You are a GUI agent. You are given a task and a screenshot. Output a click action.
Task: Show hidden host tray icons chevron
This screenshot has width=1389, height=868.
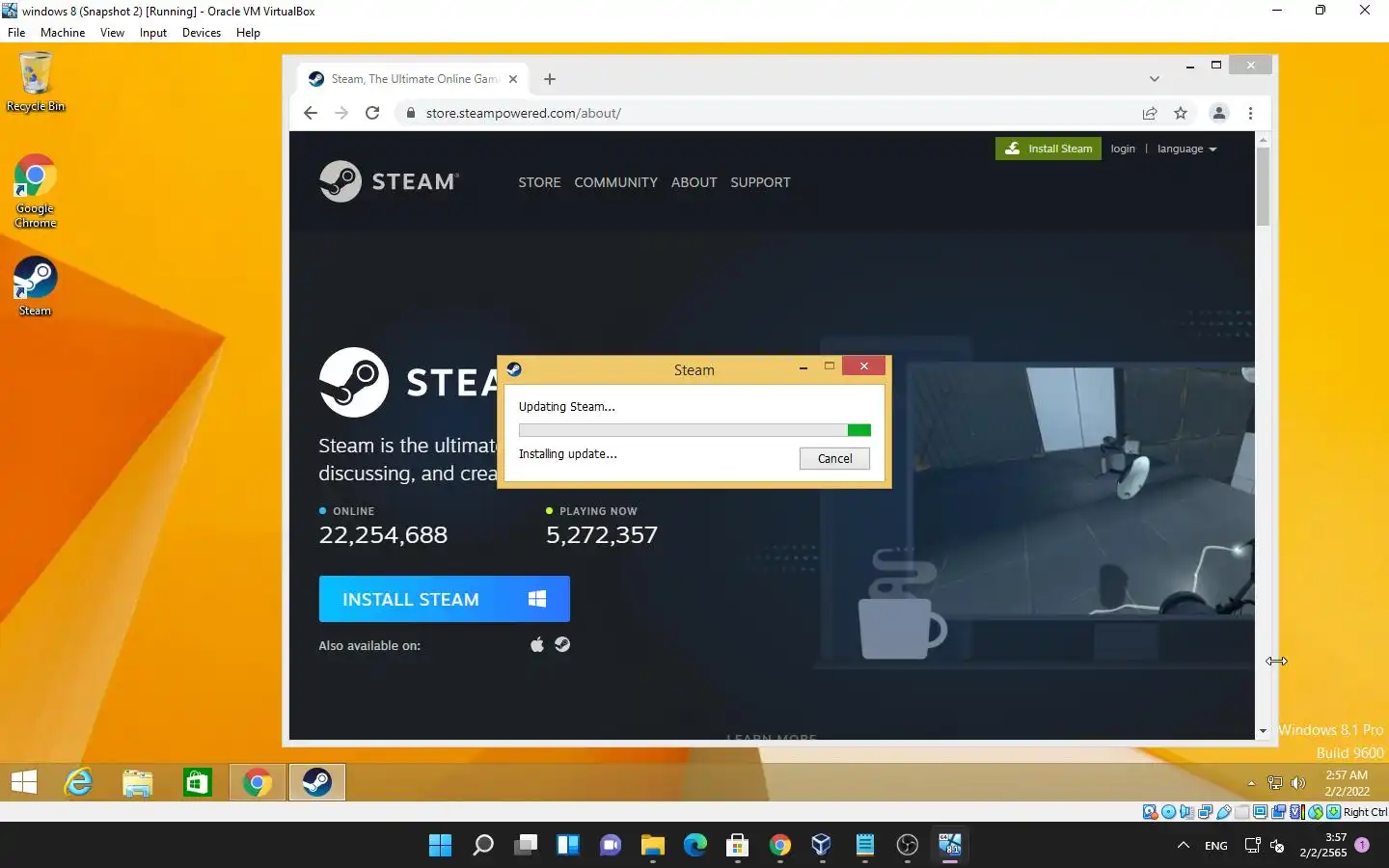point(1184,846)
